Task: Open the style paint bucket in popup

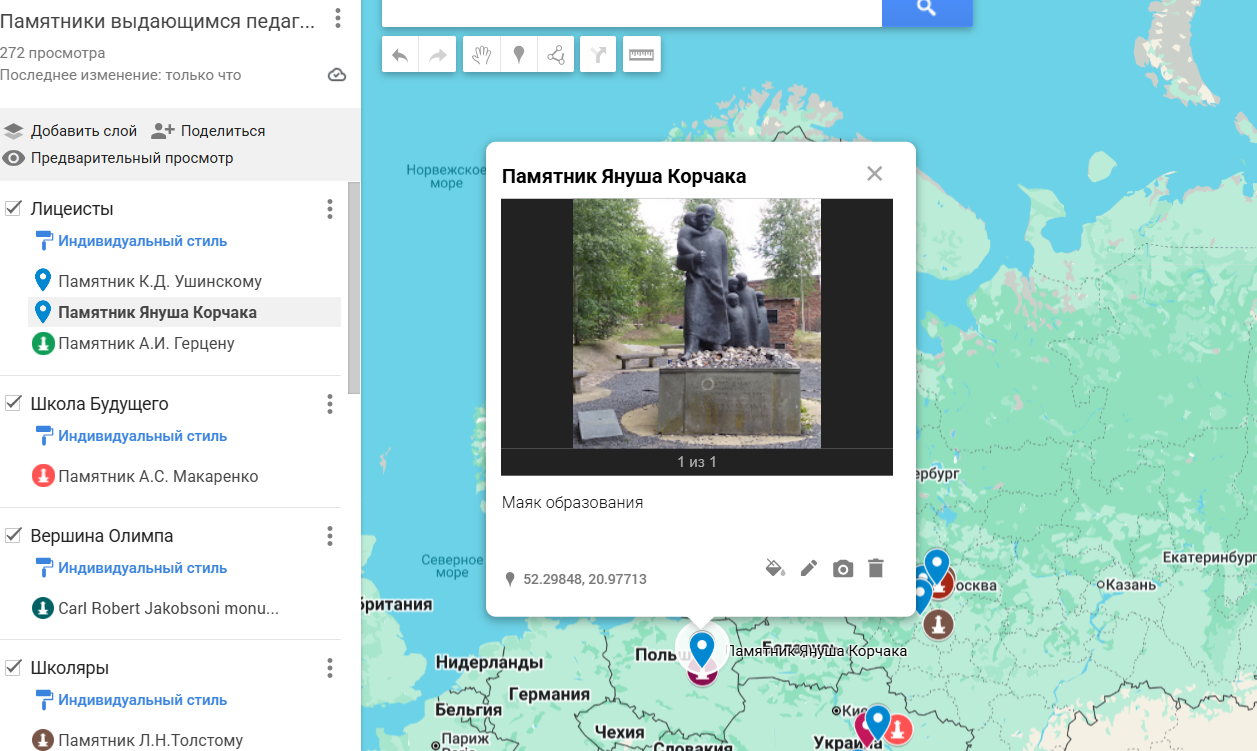Action: tap(775, 568)
